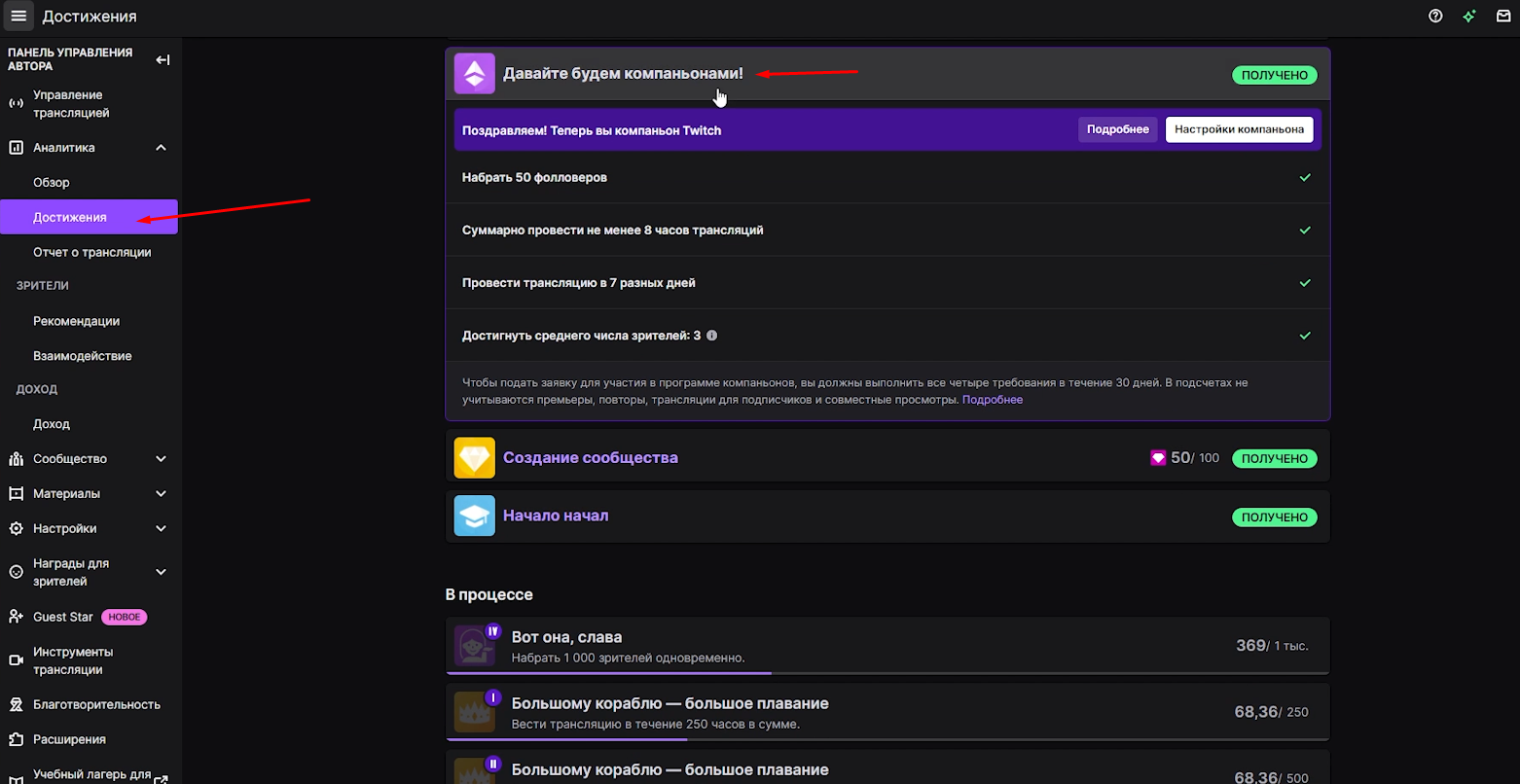Click the Материалы sidebar icon

click(16, 494)
